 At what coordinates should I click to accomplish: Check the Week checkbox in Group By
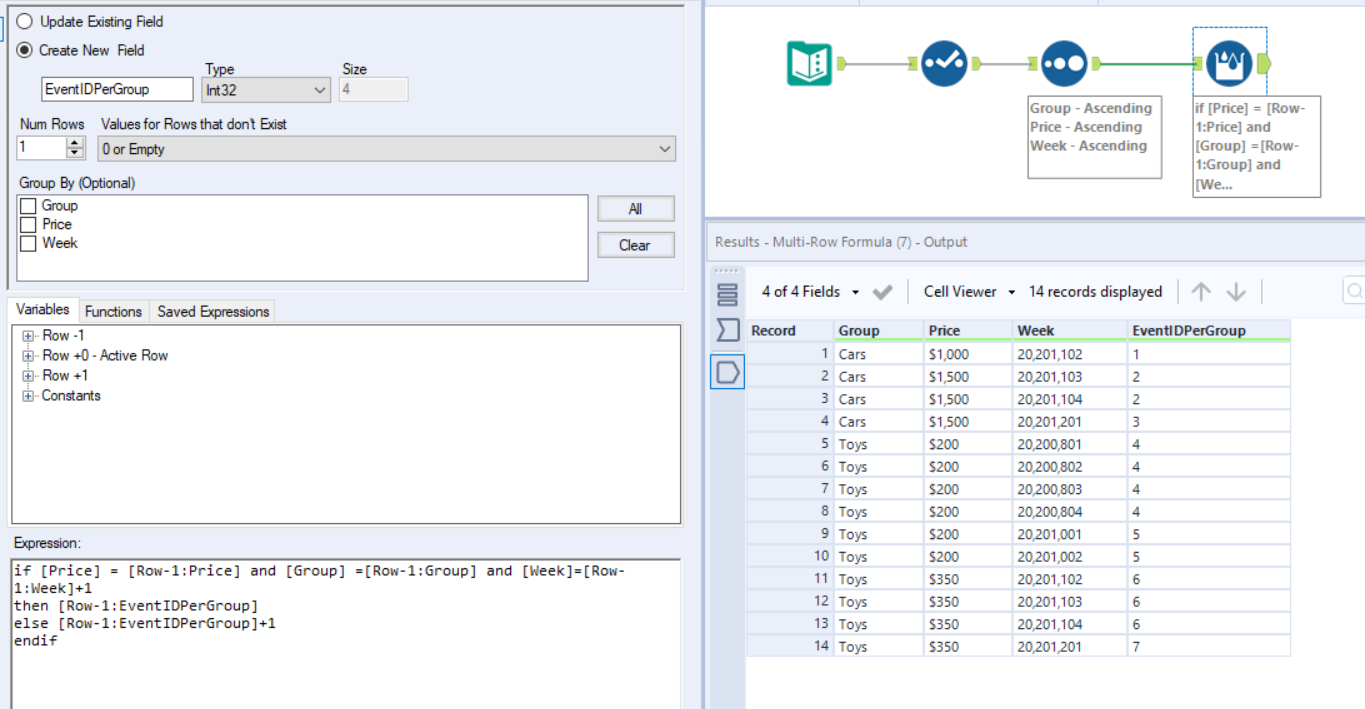(28, 243)
